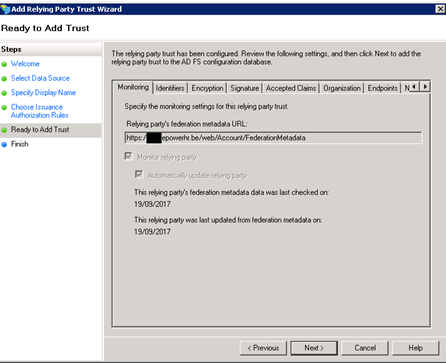
Task: Open the Encryption tab
Action: pyautogui.click(x=207, y=88)
